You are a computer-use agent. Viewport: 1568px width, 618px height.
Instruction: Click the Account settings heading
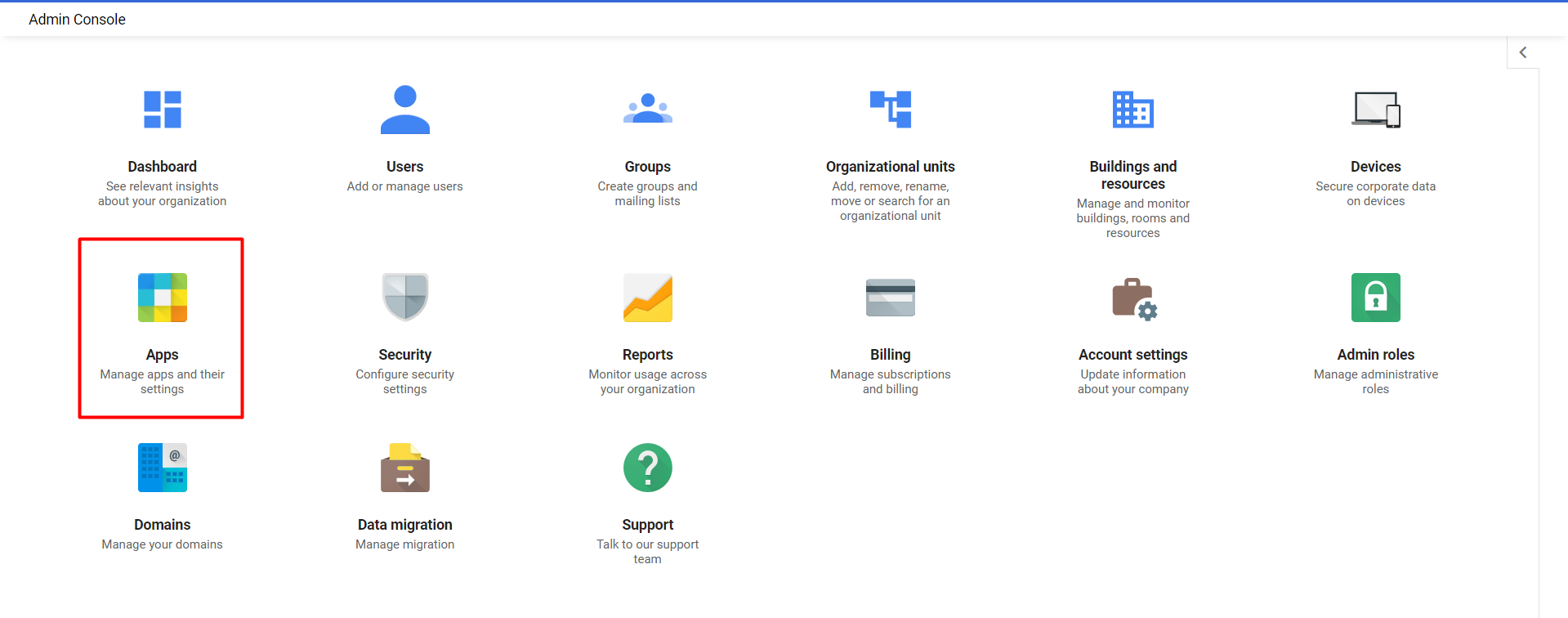pos(1133,355)
